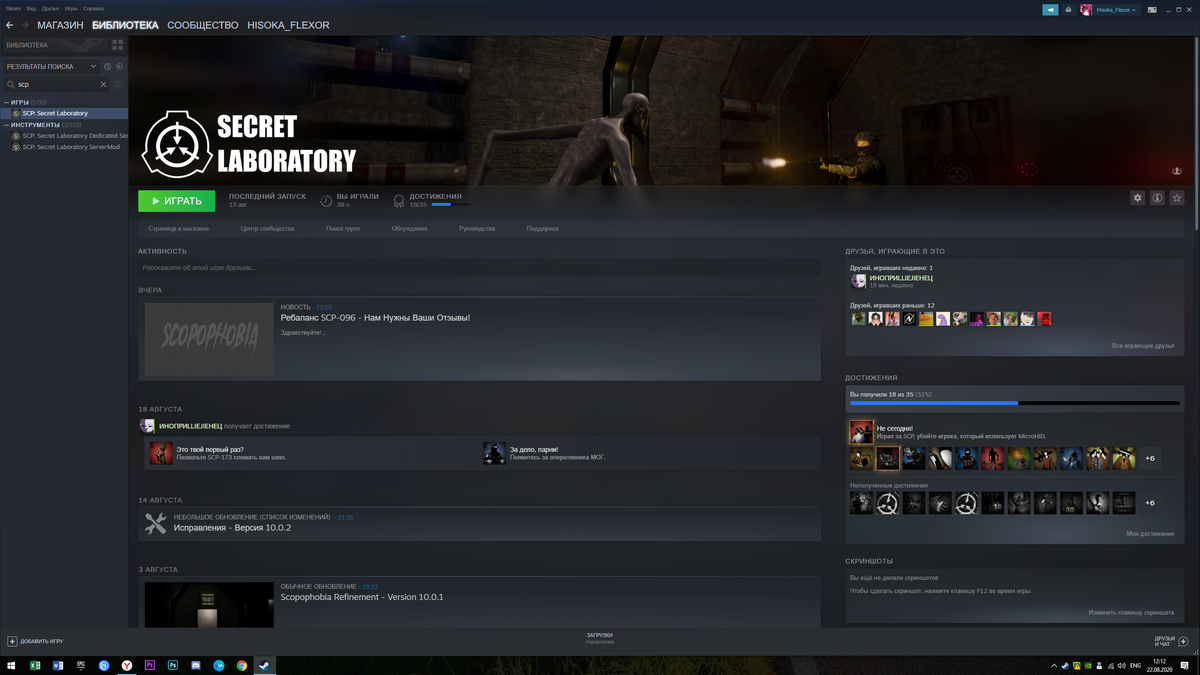
Task: Open advanced search filter sliders icon
Action: [x=118, y=84]
